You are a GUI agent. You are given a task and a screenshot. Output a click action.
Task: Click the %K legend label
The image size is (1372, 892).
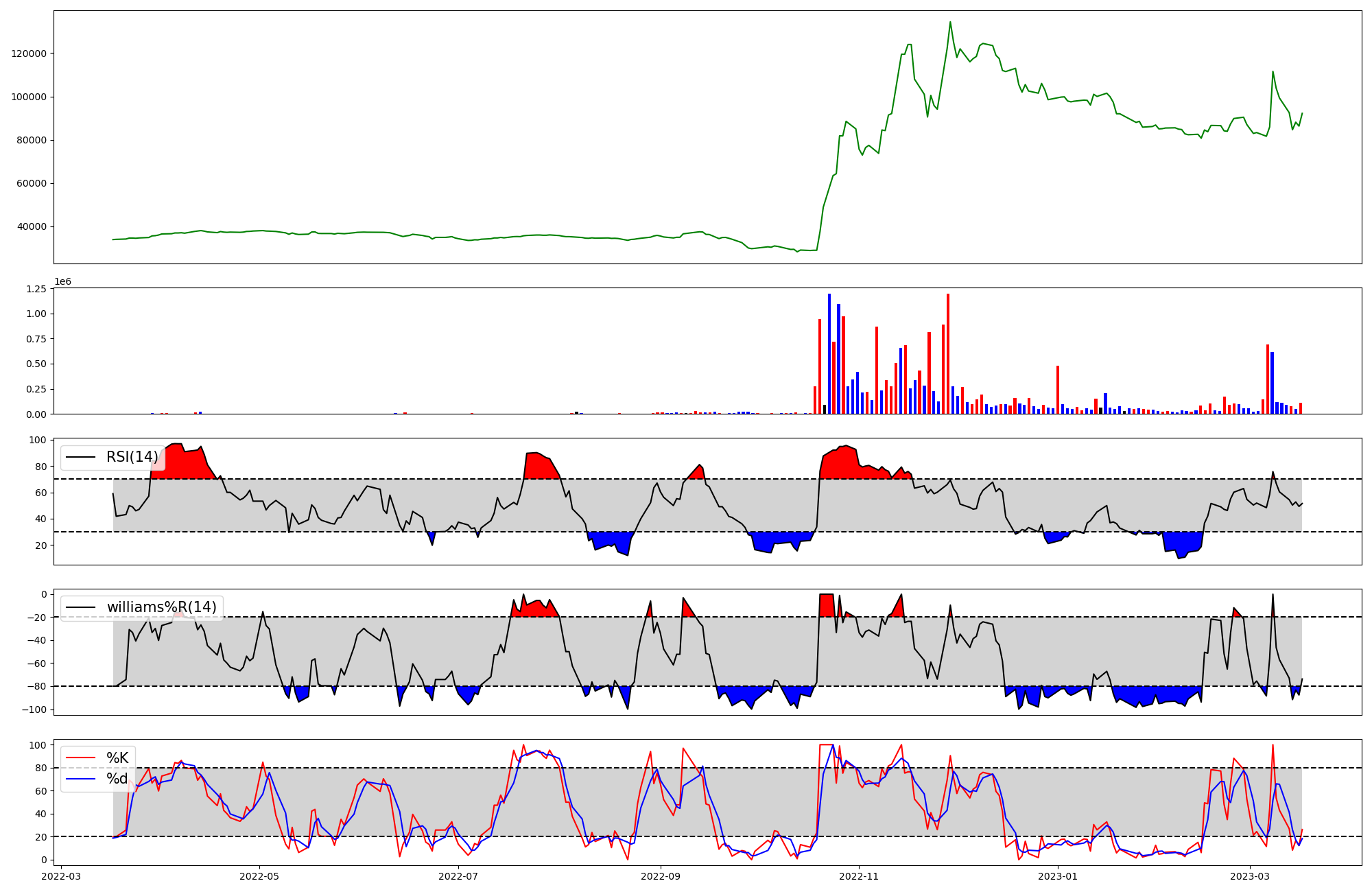coord(117,758)
